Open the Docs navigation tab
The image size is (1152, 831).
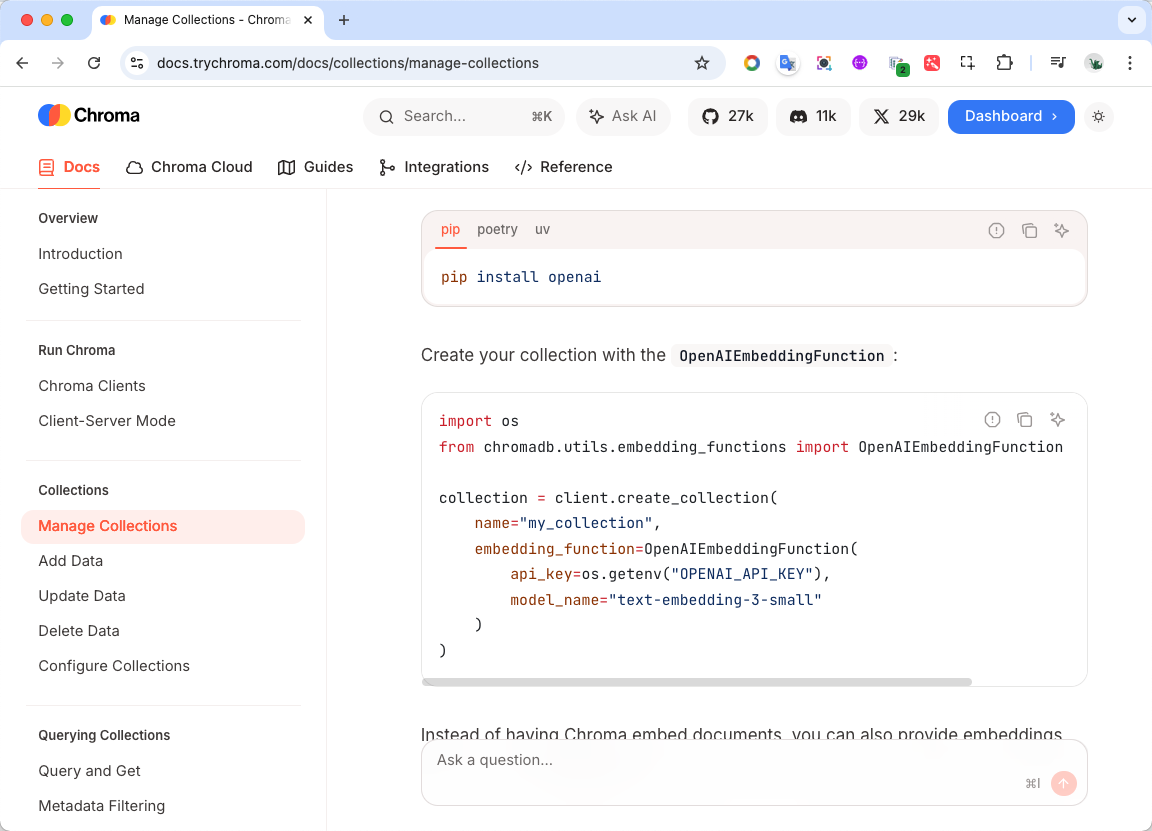pos(69,168)
